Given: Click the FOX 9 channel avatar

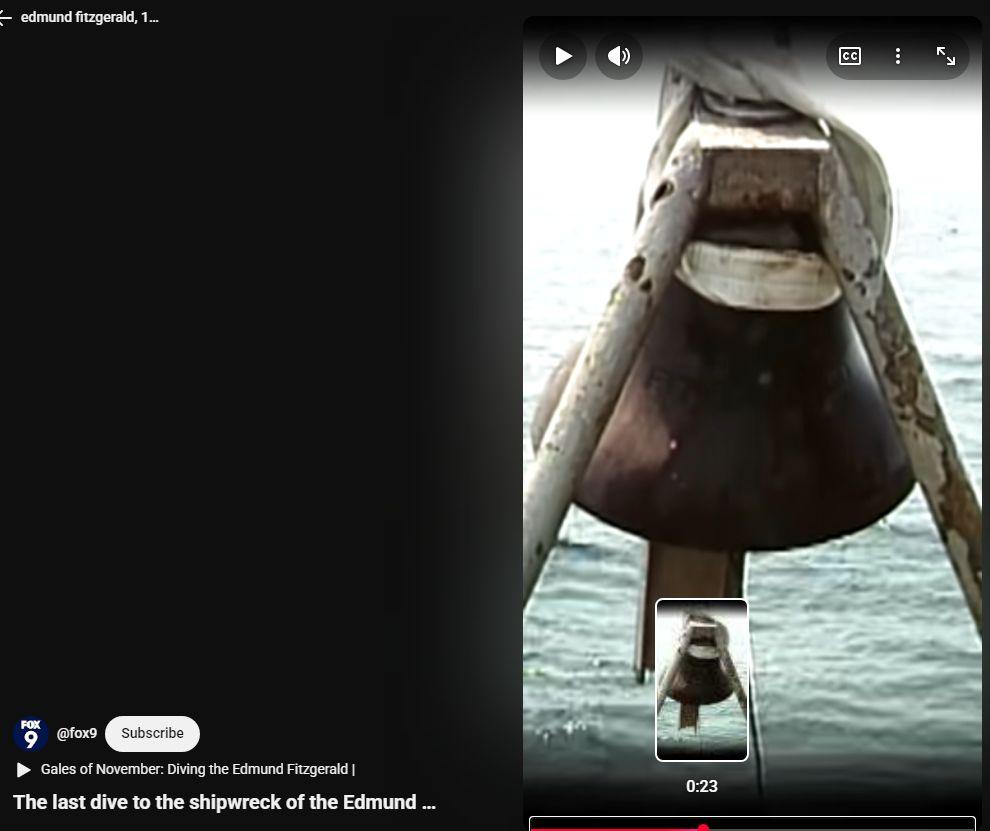Looking at the screenshot, I should coord(31,734).
